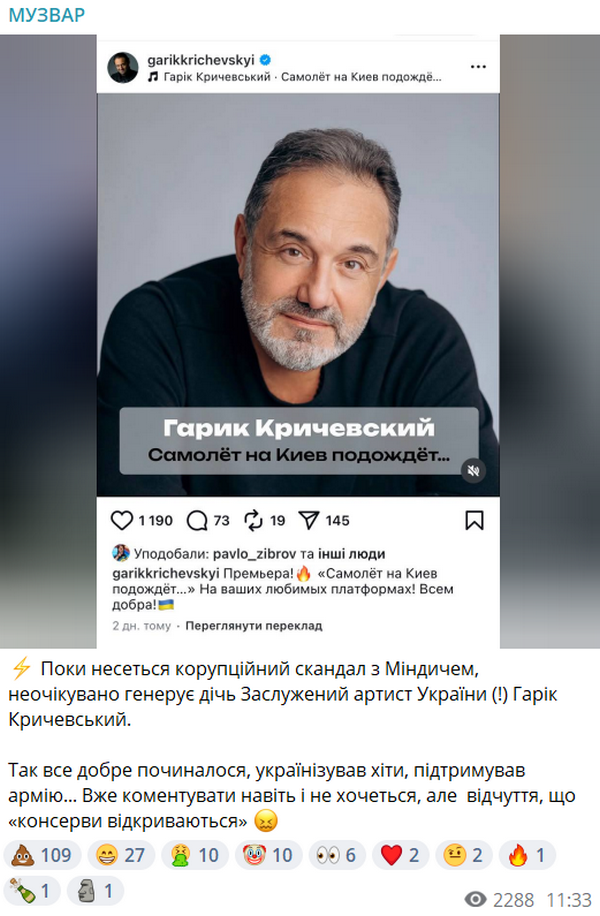Click Переглянути переклад link
The height and width of the screenshot is (916, 600).
tap(254, 626)
